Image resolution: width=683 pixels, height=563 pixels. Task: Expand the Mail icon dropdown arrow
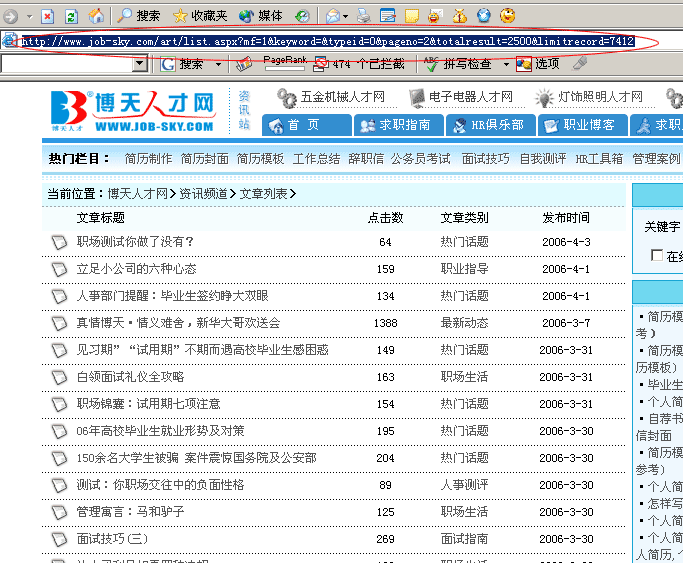click(x=345, y=17)
